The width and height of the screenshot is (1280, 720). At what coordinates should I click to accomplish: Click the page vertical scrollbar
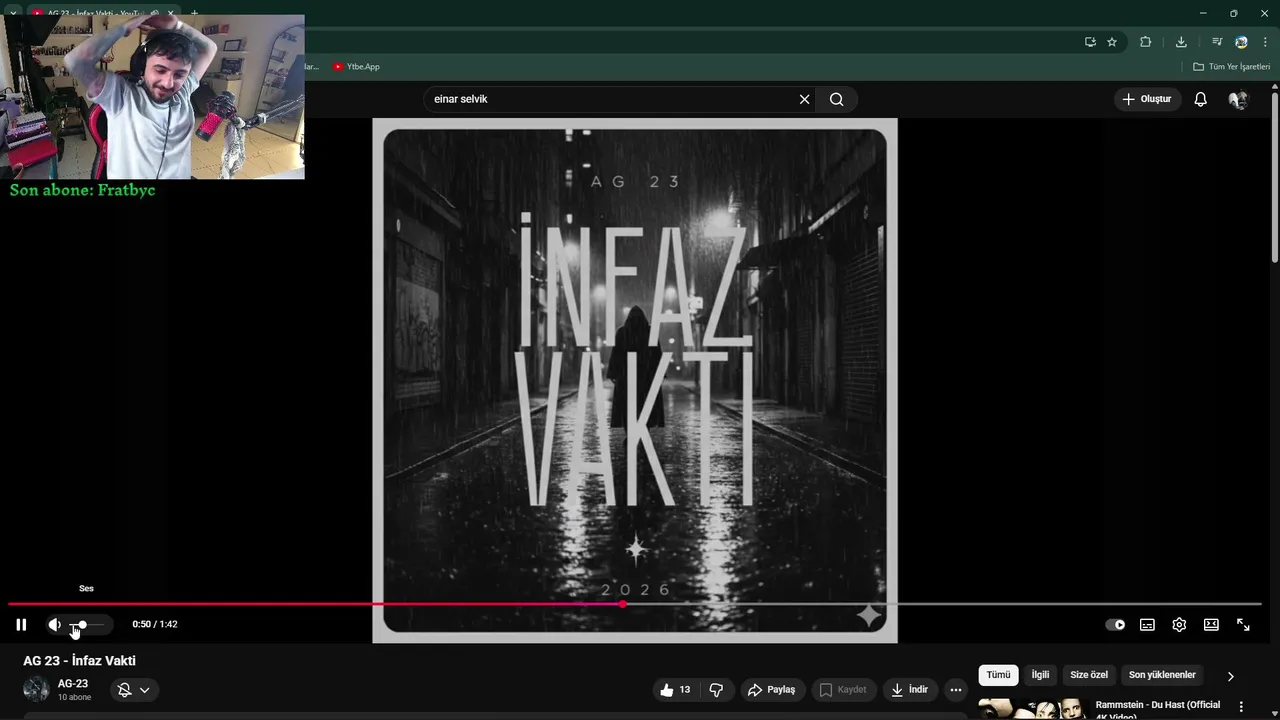1275,180
